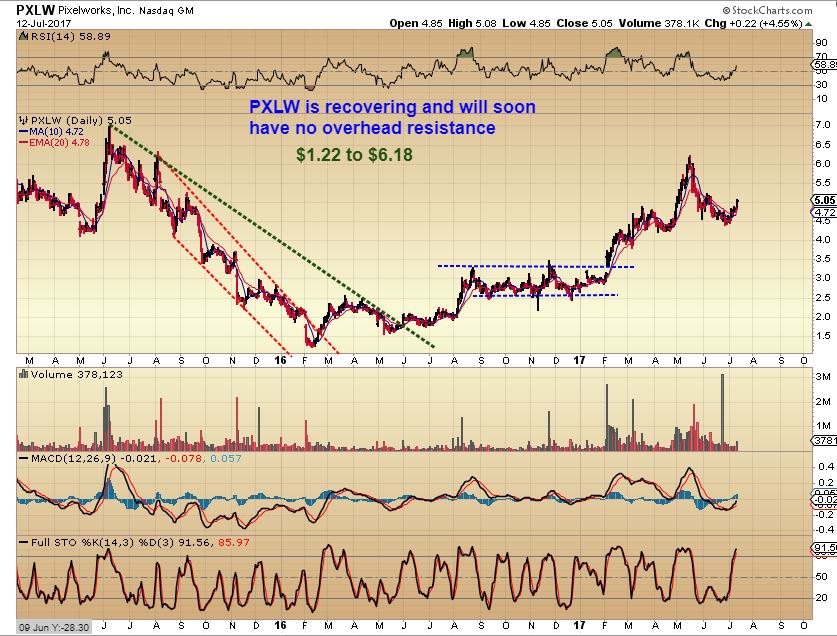Click the '09 Jun Y:-28.30' readout at bottom left
Image resolution: width=837 pixels, height=636 pixels.
point(53,627)
